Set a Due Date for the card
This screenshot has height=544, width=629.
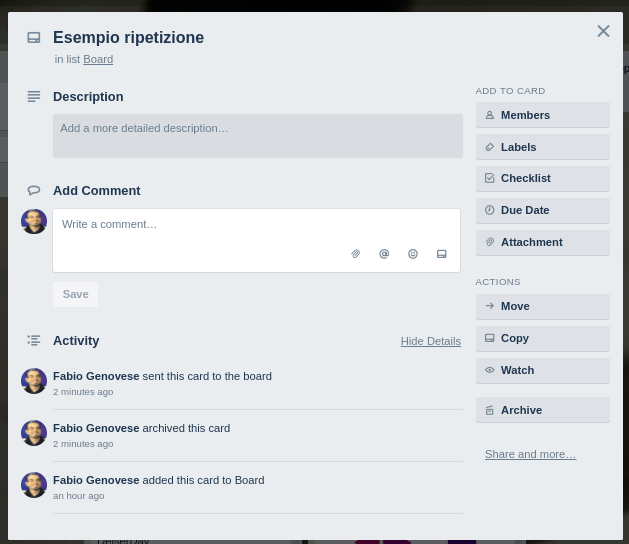(542, 210)
